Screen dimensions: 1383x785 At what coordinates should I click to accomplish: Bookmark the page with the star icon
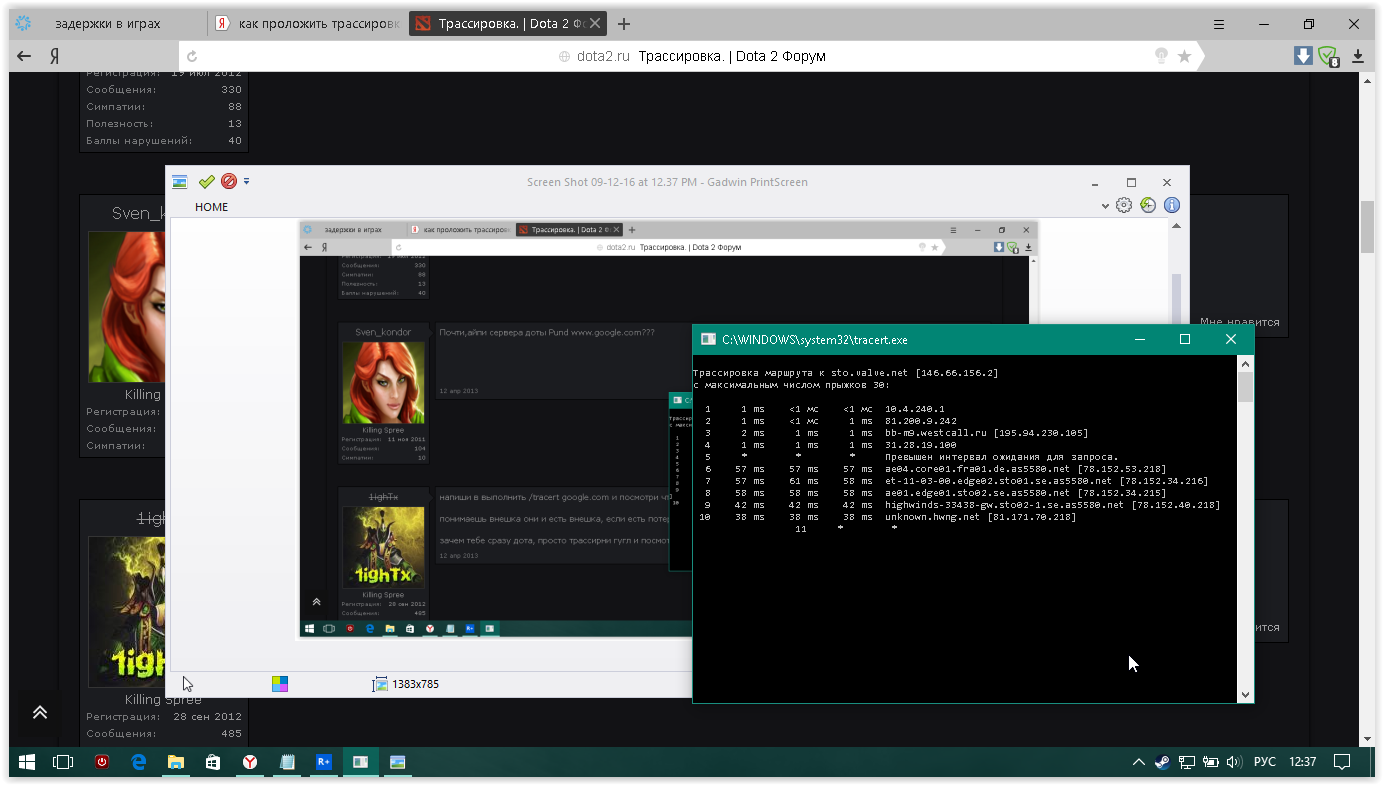click(1184, 57)
